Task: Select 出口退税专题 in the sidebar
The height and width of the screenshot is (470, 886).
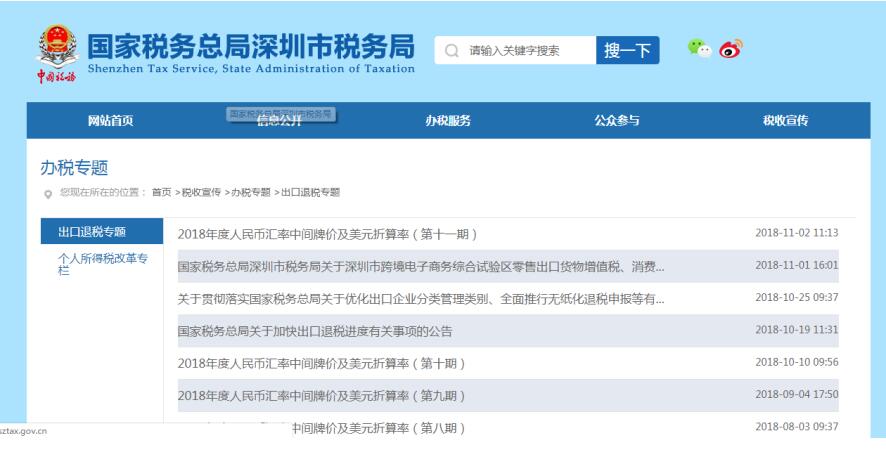Action: click(92, 232)
